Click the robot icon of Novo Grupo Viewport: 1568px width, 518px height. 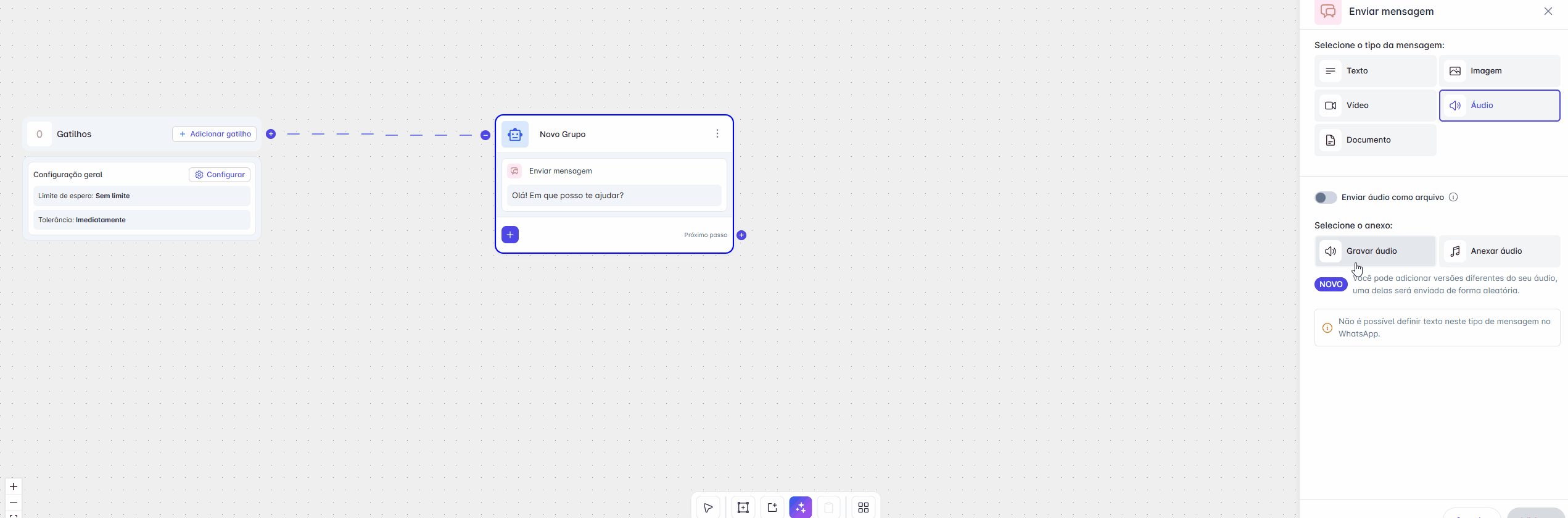click(x=515, y=134)
